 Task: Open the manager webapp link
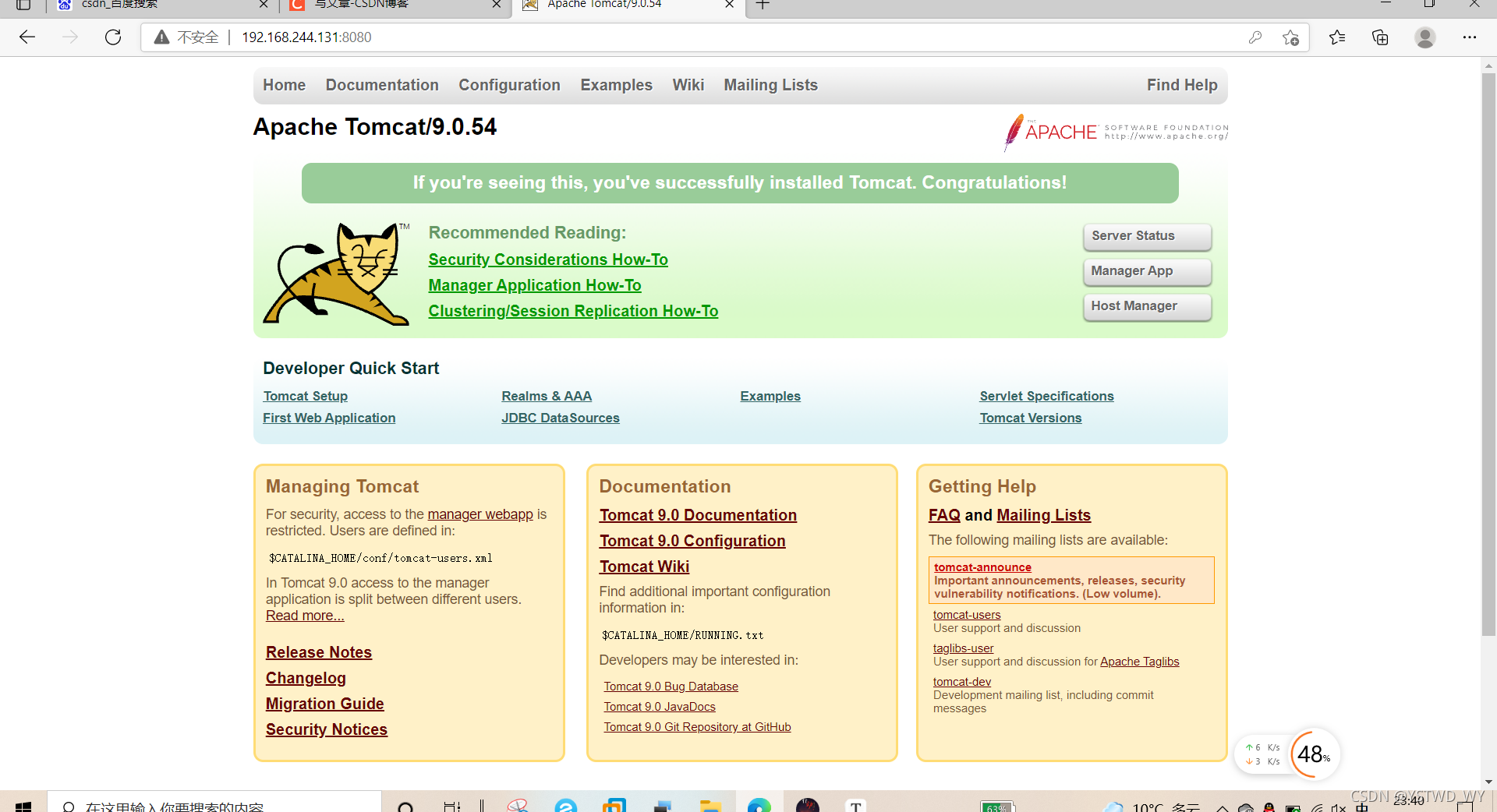(x=480, y=514)
